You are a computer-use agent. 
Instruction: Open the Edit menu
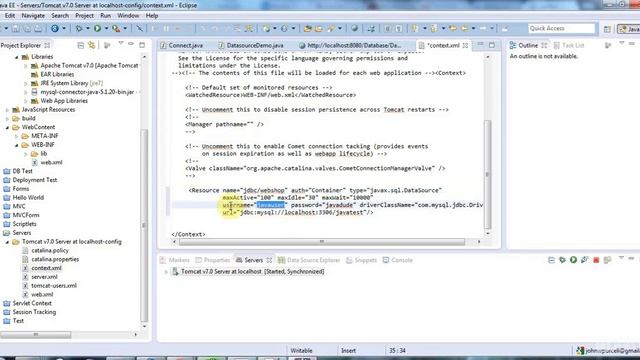click(x=10, y=16)
